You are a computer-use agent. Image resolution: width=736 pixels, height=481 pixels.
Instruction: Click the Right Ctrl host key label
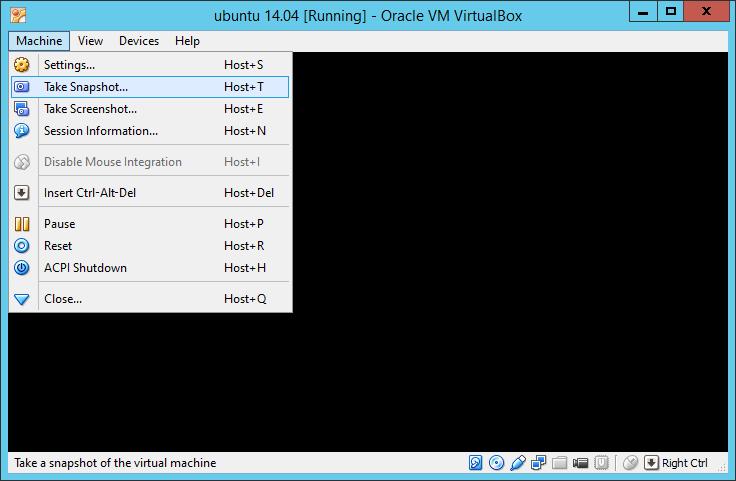click(x=685, y=463)
